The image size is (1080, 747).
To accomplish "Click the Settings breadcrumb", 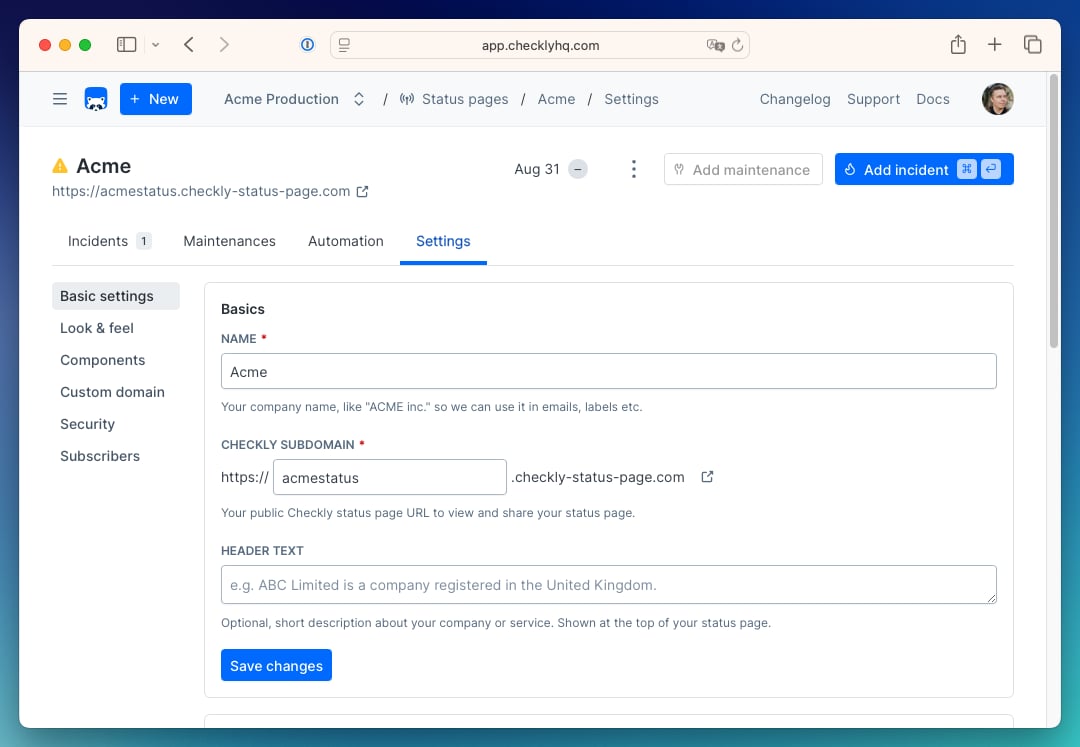I will [631, 99].
